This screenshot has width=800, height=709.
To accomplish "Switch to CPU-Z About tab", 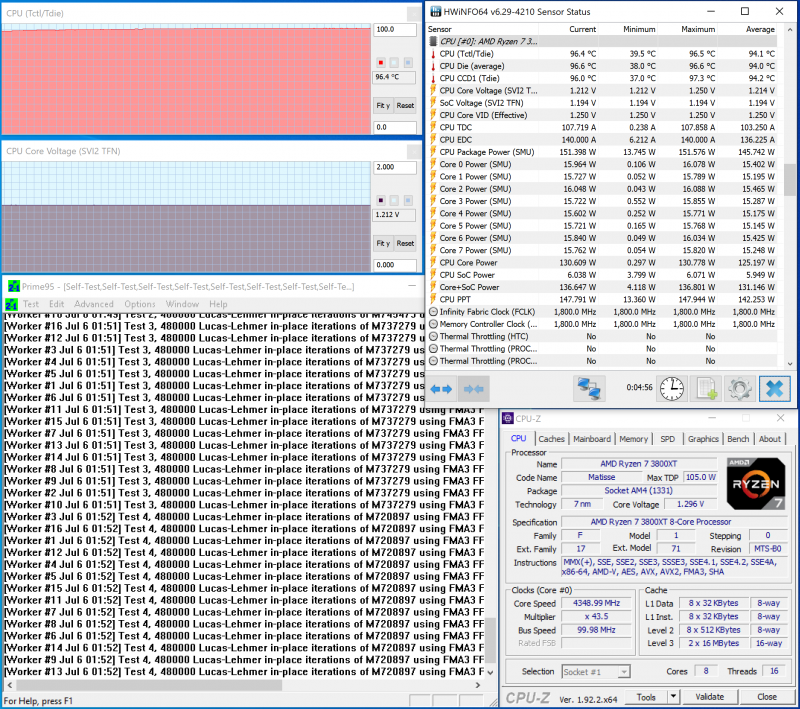I will [769, 439].
